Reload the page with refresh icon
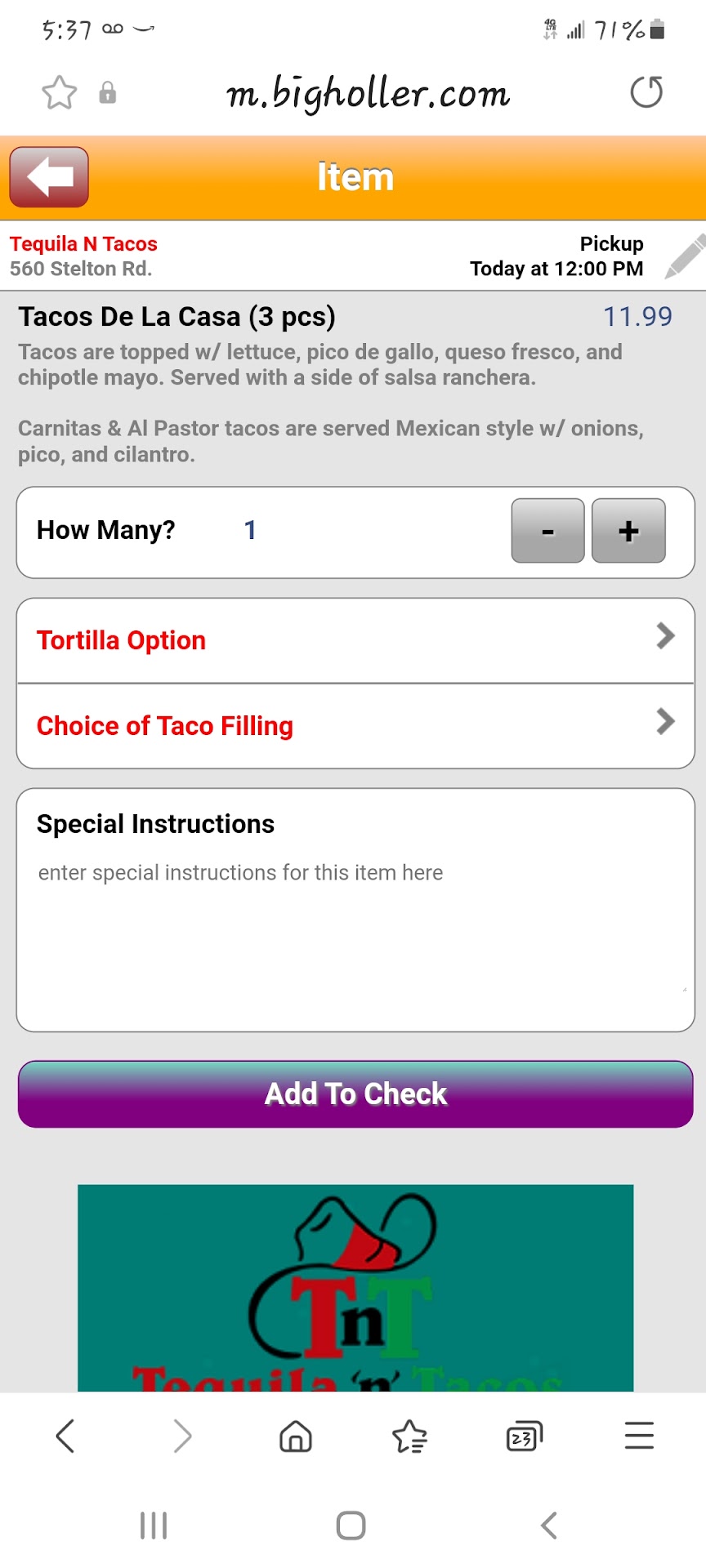Screen dimensions: 706x1568 click(646, 92)
